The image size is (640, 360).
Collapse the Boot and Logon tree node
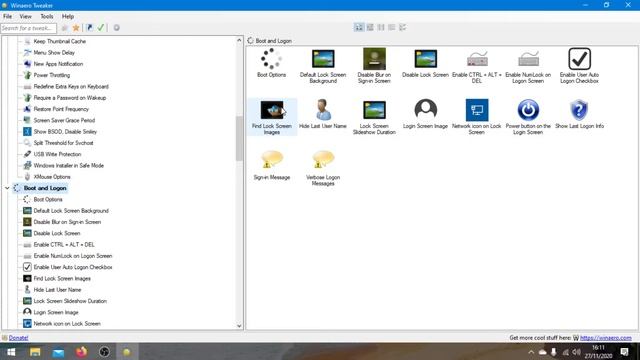7,188
